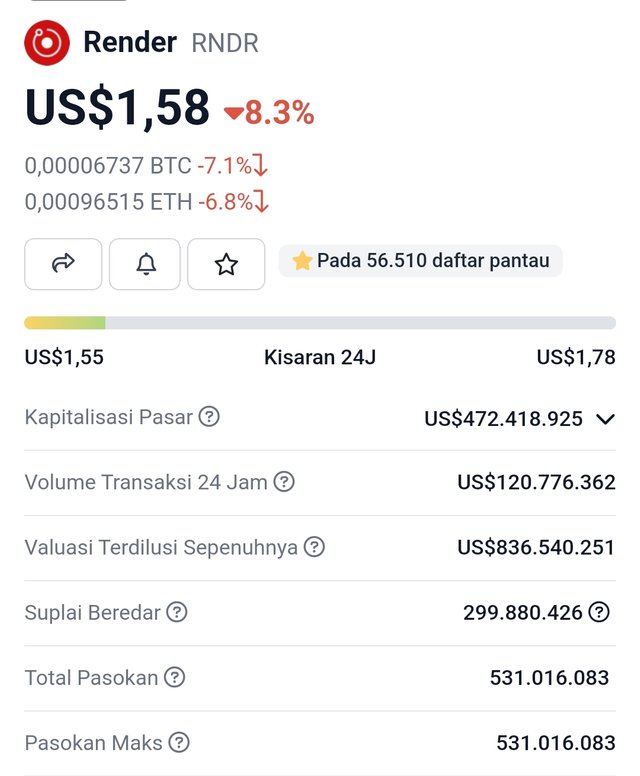Viewport: 640px width, 776px height.
Task: Add Render to watchlist with star button
Action: 226,264
